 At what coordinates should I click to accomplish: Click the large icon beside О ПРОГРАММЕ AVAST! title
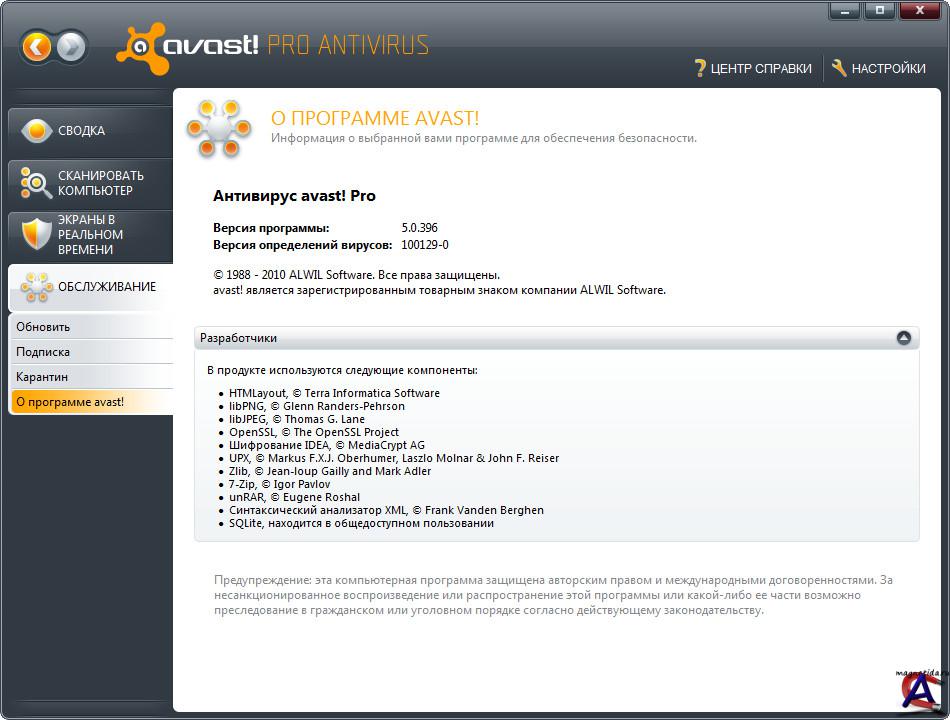[x=217, y=127]
